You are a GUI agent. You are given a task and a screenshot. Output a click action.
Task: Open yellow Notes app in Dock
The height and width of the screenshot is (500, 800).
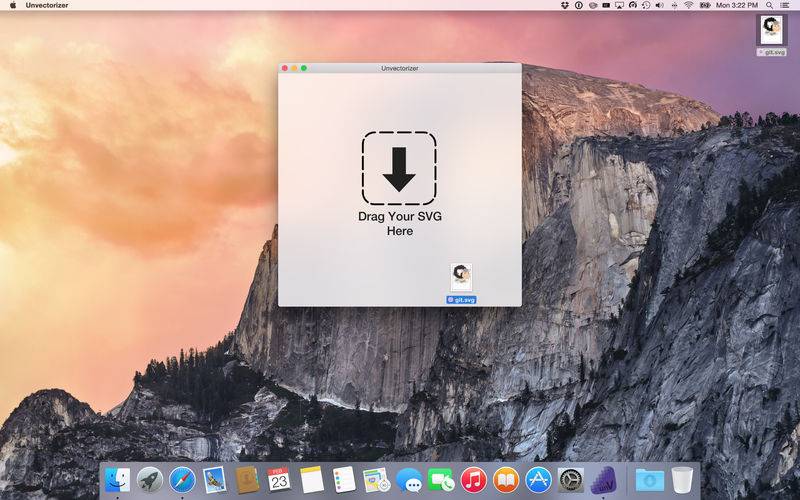(312, 480)
